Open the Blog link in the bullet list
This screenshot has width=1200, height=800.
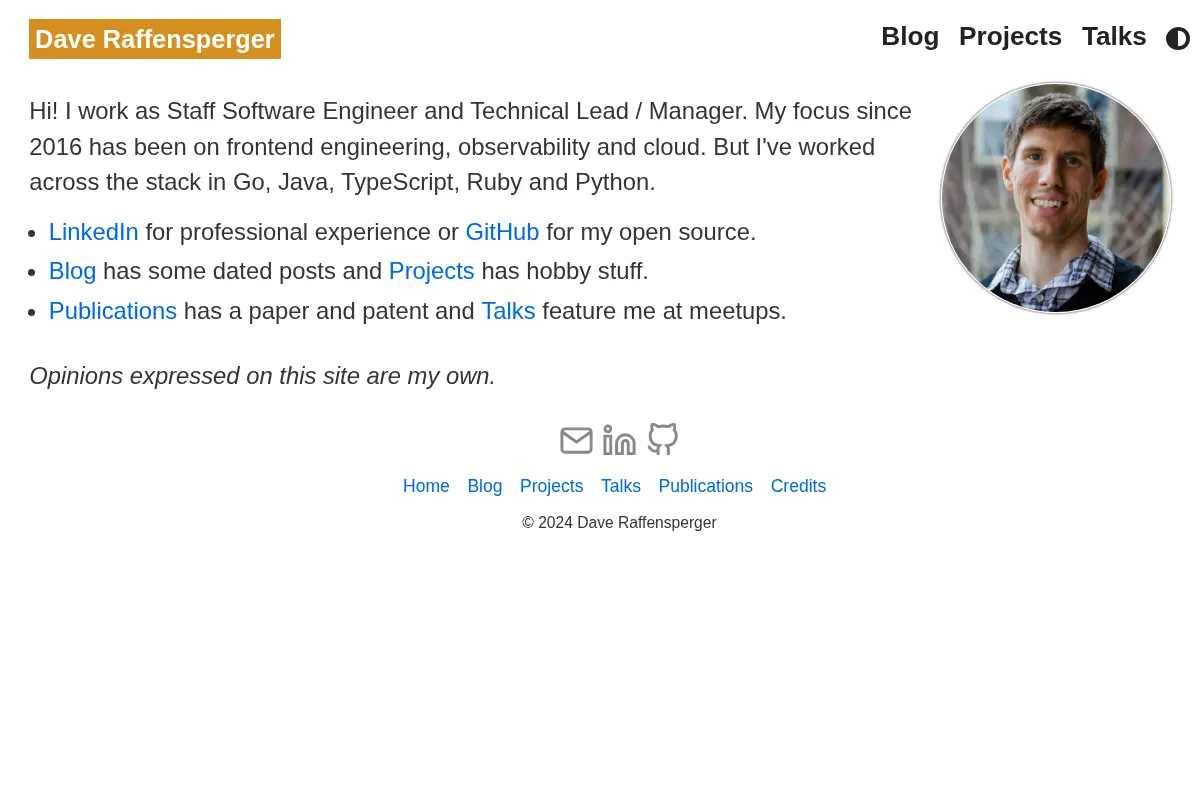click(x=73, y=271)
